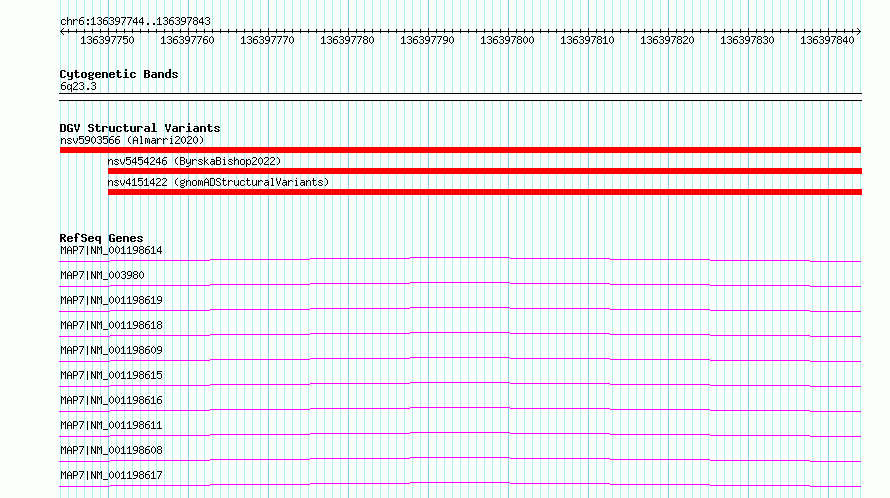
Task: Click ruler position 136397780
Action: (x=347, y=40)
